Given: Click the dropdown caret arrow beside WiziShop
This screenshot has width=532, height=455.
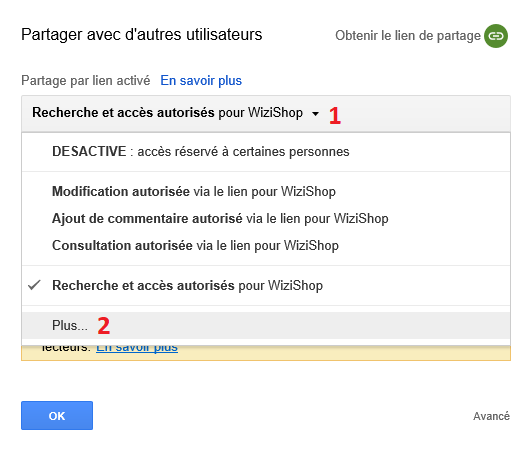Looking at the screenshot, I should pos(315,114).
